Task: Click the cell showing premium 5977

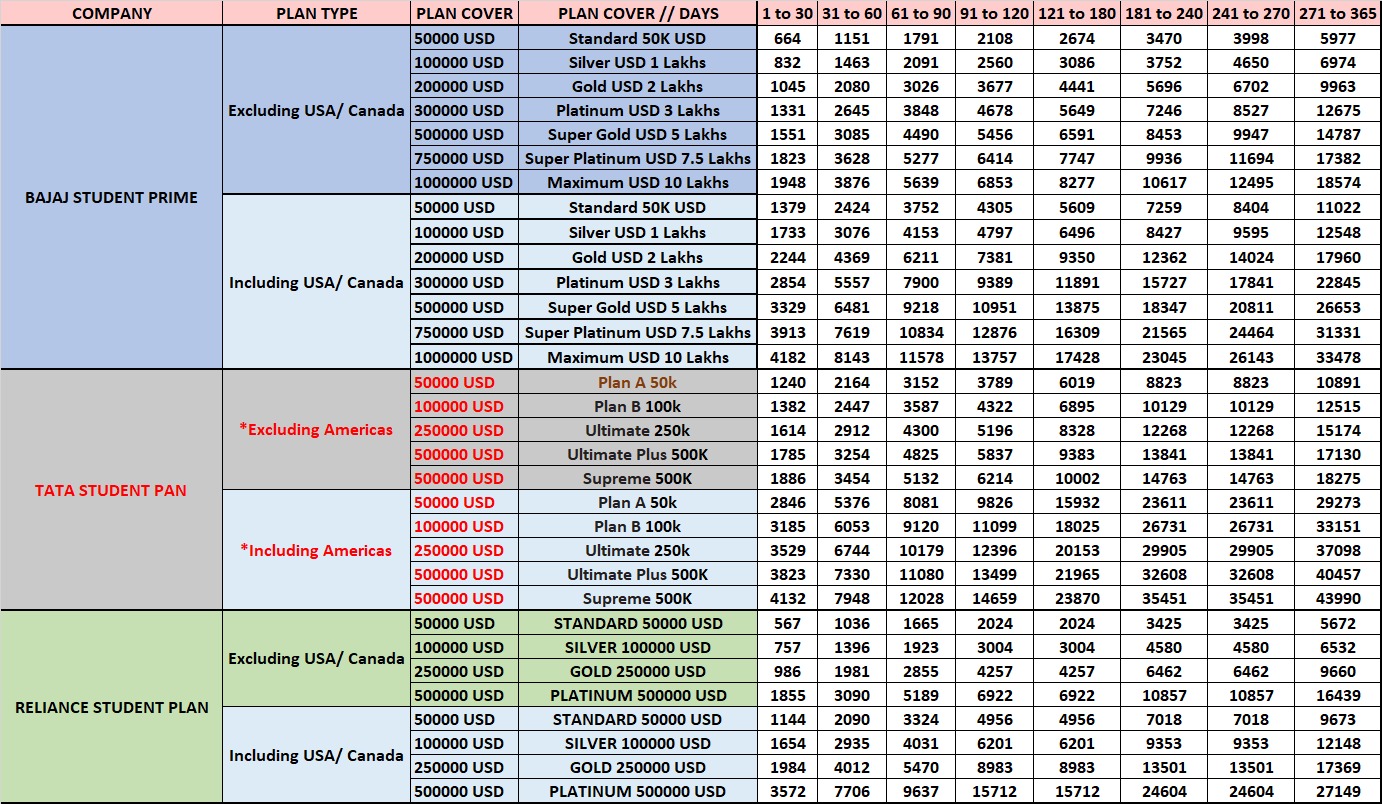Action: (x=1337, y=39)
